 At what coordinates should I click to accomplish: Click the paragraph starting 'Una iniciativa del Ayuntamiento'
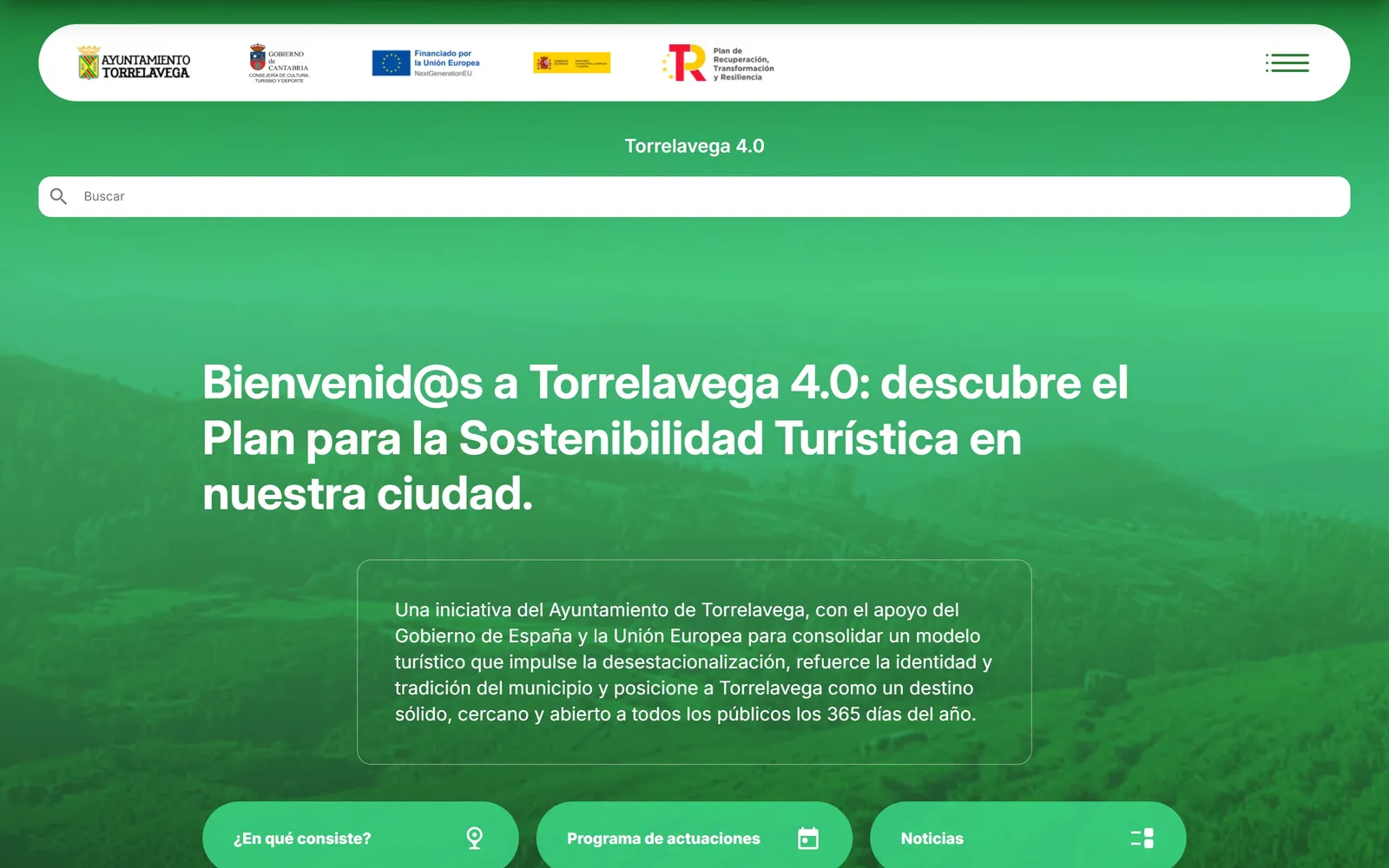click(694, 661)
